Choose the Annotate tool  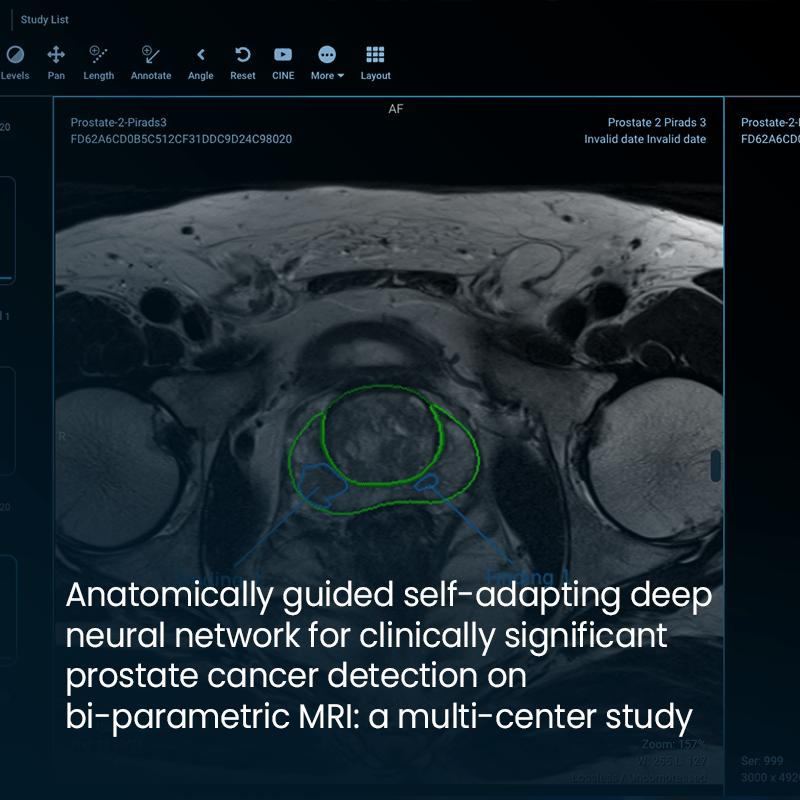pos(150,58)
